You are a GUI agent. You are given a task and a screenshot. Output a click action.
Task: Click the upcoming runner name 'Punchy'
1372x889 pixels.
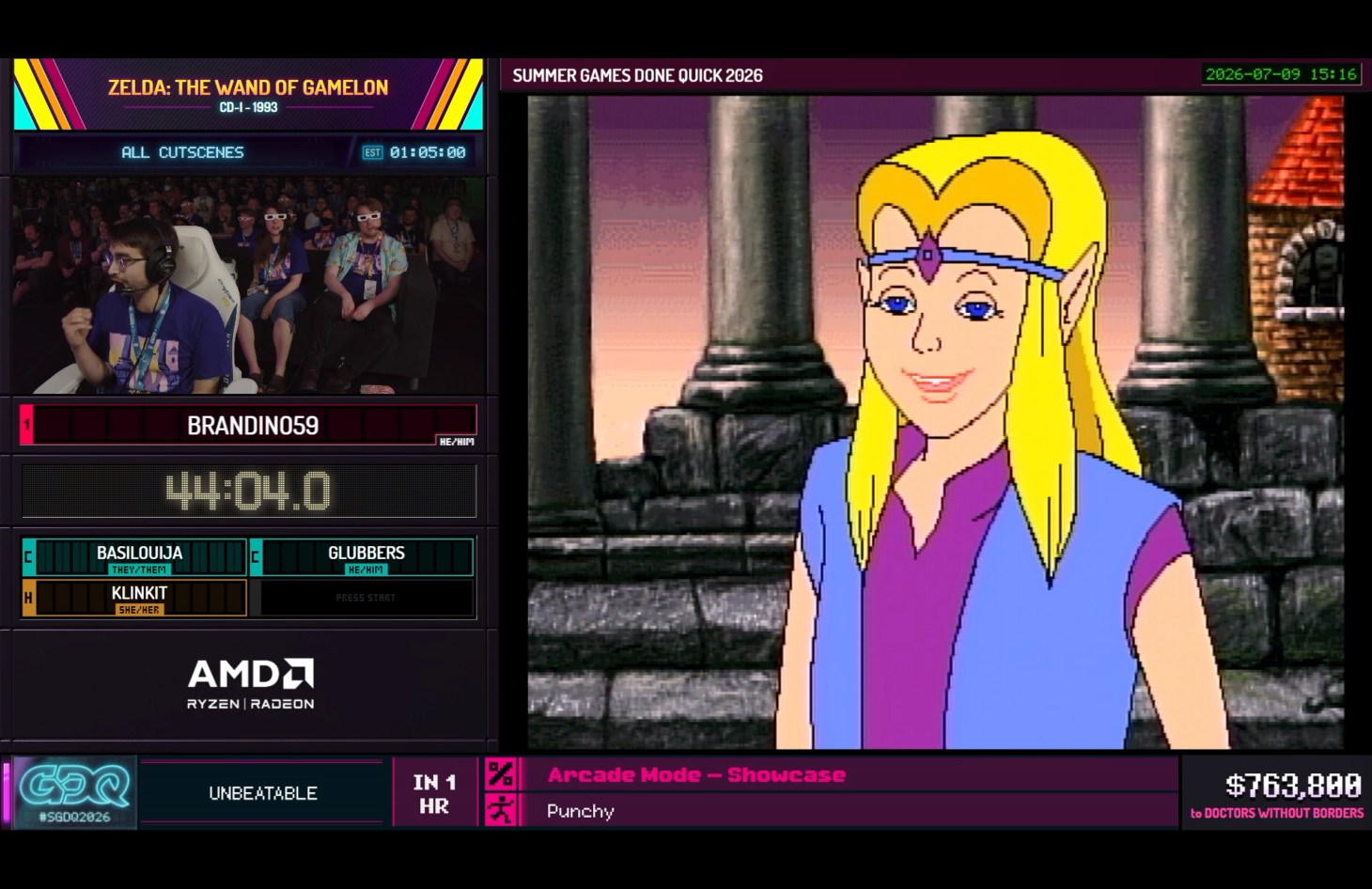tap(581, 811)
